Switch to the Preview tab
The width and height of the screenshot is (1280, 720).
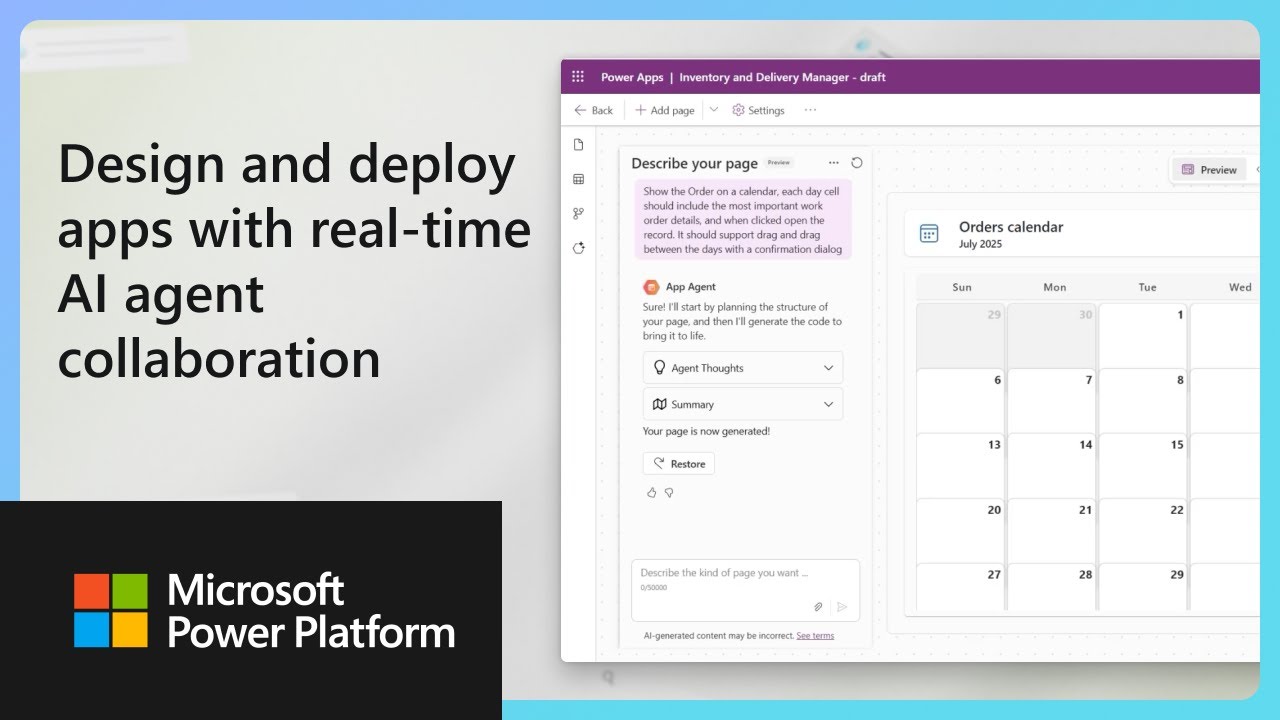pos(1210,170)
